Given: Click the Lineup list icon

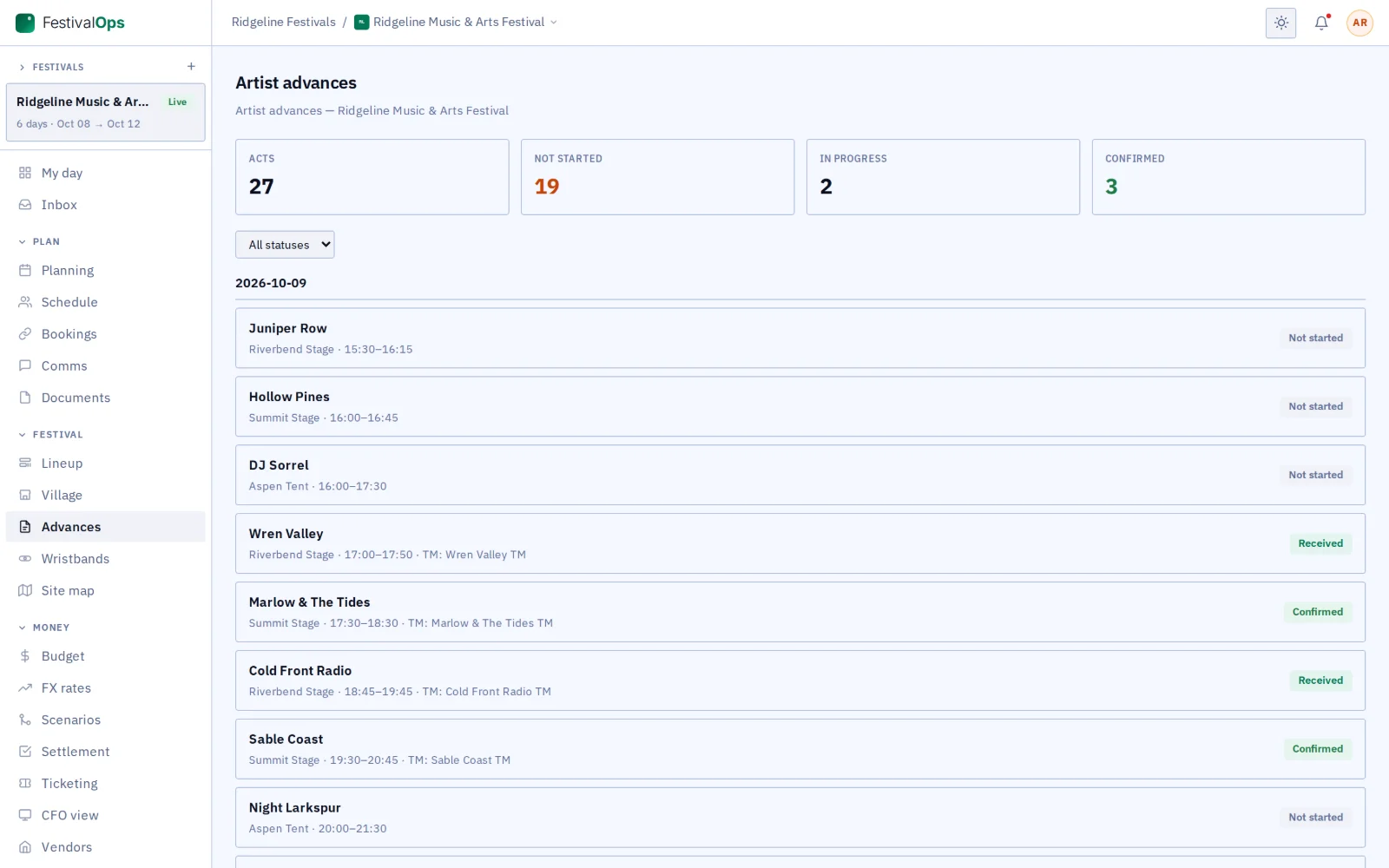Looking at the screenshot, I should (25, 463).
